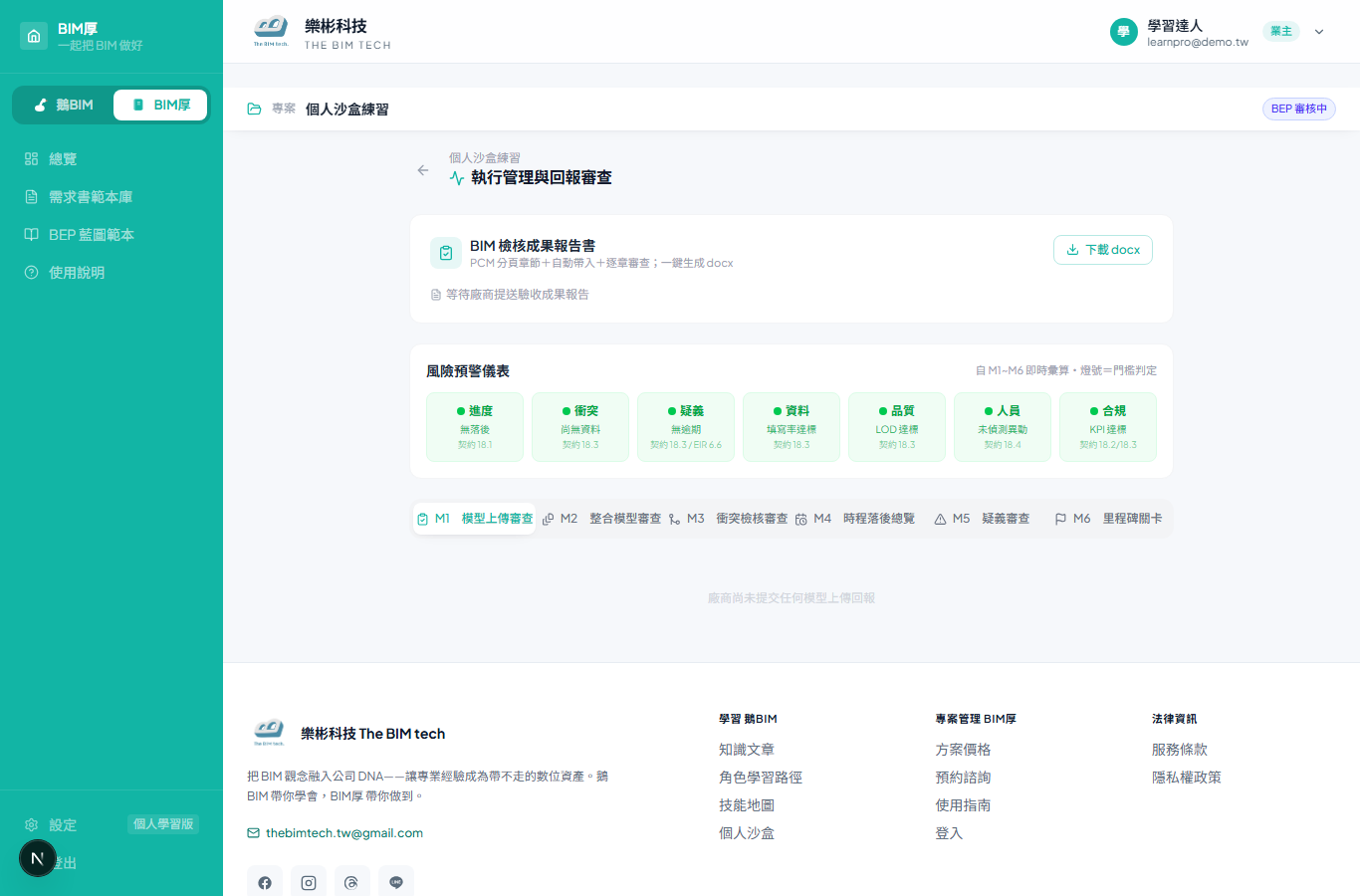Open 需求書範本庫 in the sidebar

(x=112, y=197)
